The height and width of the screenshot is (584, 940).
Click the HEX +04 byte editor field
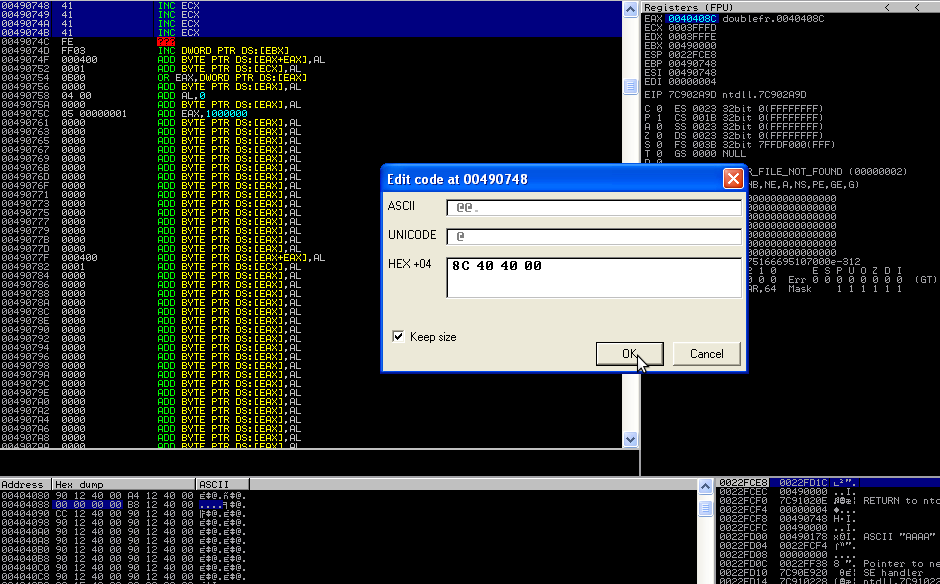tap(594, 278)
